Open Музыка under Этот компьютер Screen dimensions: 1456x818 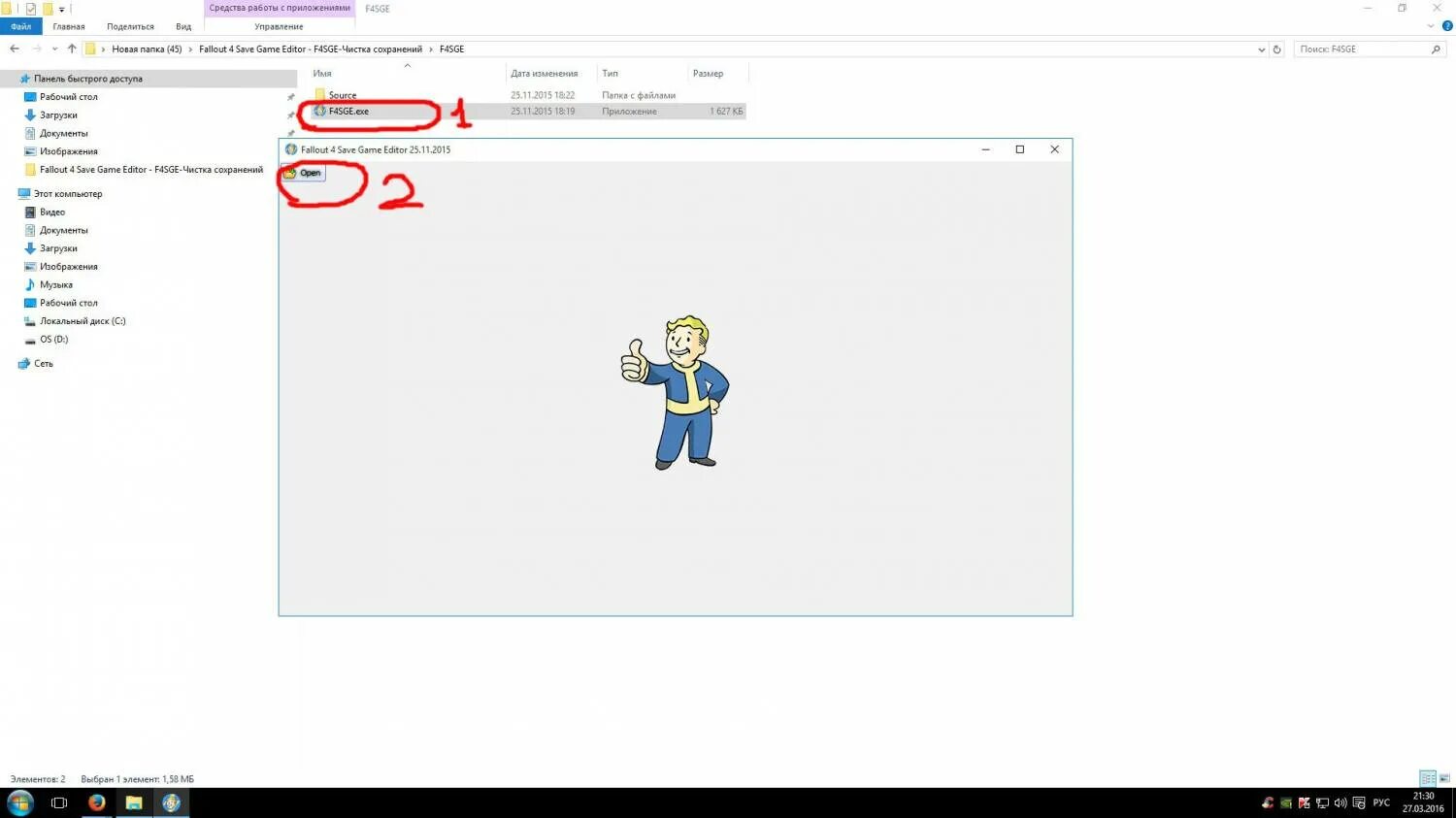point(55,285)
